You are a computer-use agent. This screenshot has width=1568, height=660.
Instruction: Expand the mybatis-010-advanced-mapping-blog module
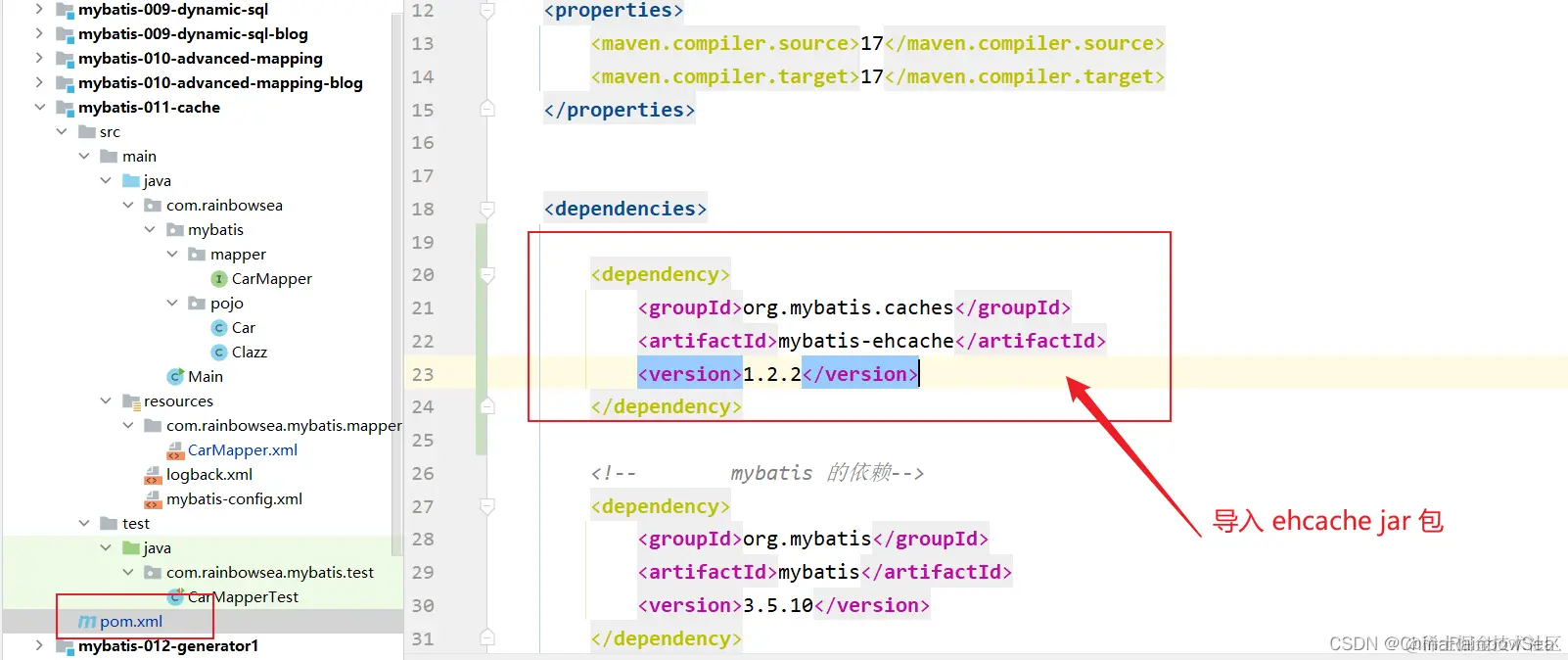pos(39,83)
